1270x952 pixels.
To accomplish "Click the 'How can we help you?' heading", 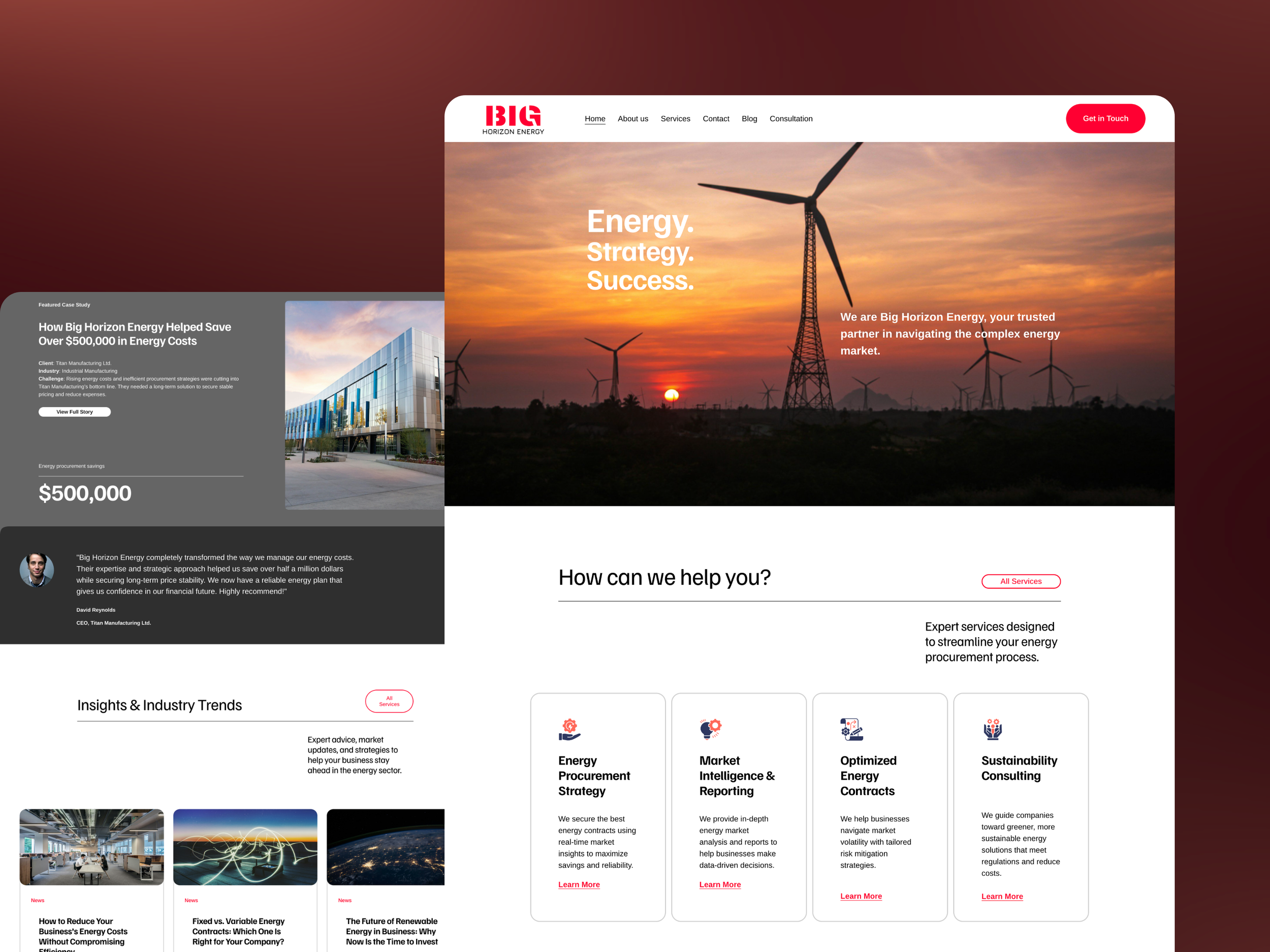I will [x=664, y=578].
